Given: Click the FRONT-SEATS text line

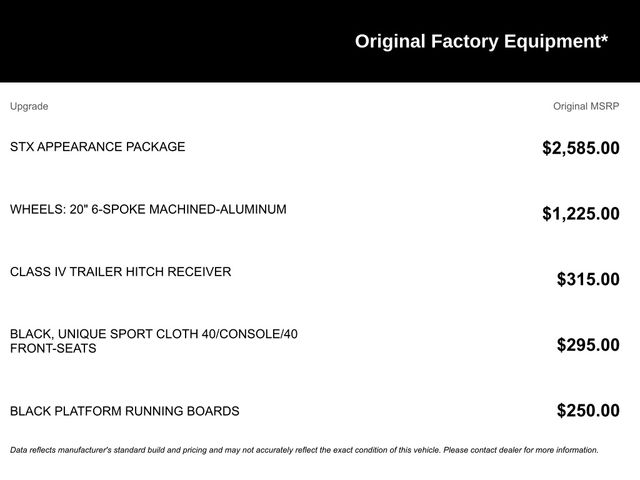Looking at the screenshot, I should tap(53, 349).
